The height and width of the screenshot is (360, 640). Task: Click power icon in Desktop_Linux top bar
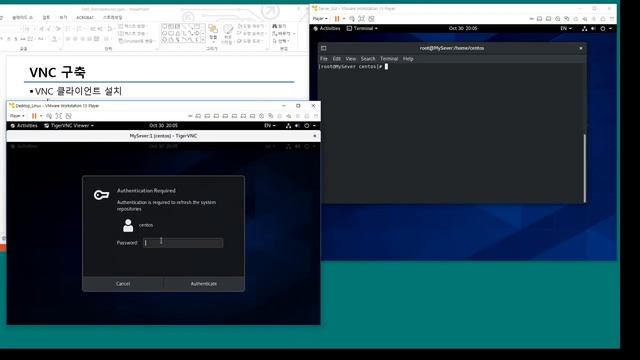(307, 126)
